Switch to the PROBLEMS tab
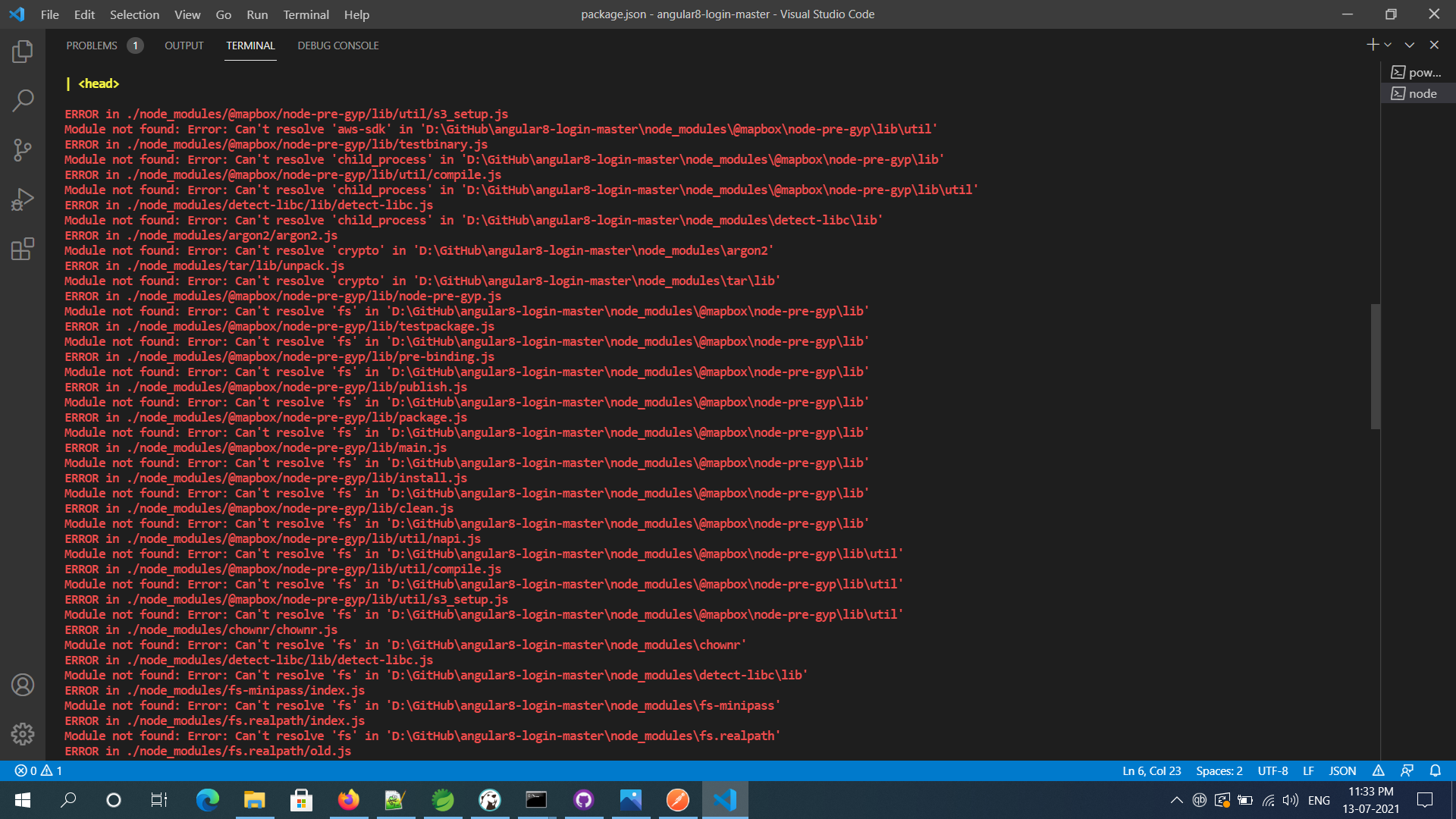1456x819 pixels. (92, 45)
